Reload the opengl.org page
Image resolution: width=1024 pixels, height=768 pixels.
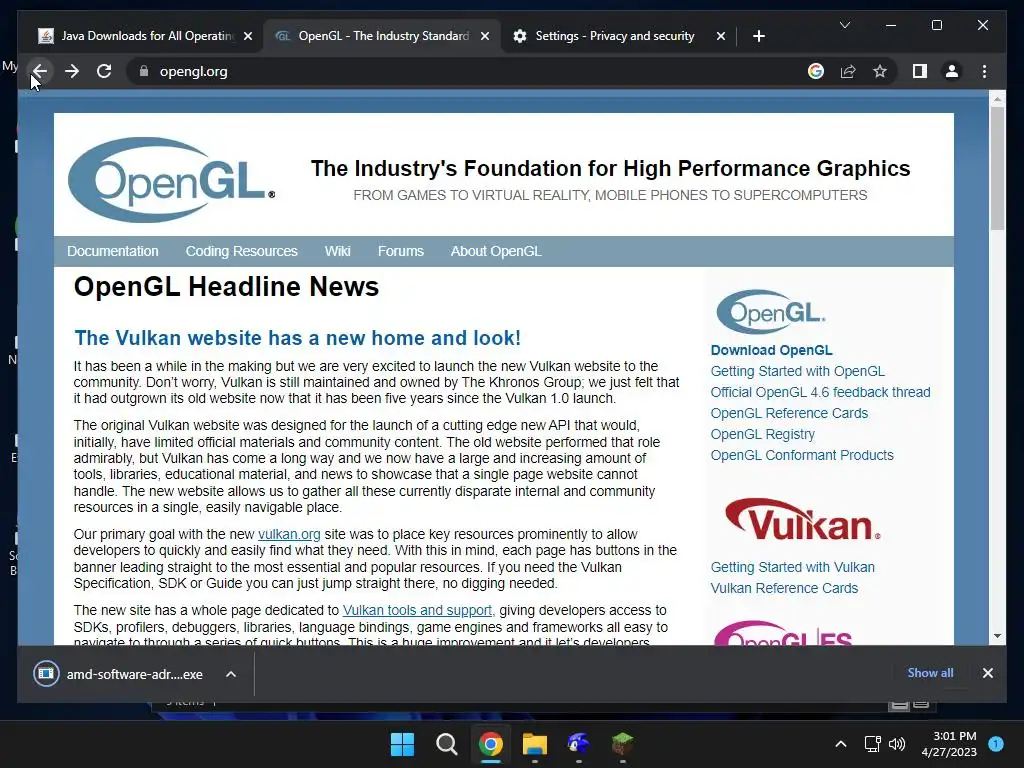click(104, 71)
